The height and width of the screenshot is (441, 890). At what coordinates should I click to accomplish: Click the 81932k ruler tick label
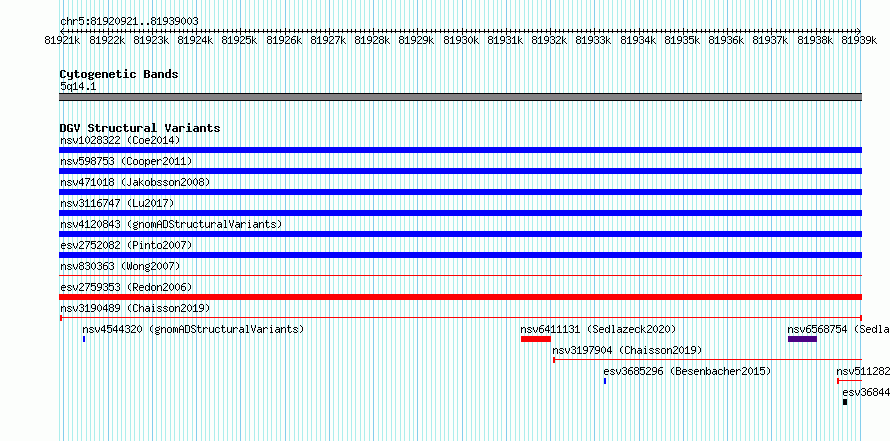tap(550, 40)
